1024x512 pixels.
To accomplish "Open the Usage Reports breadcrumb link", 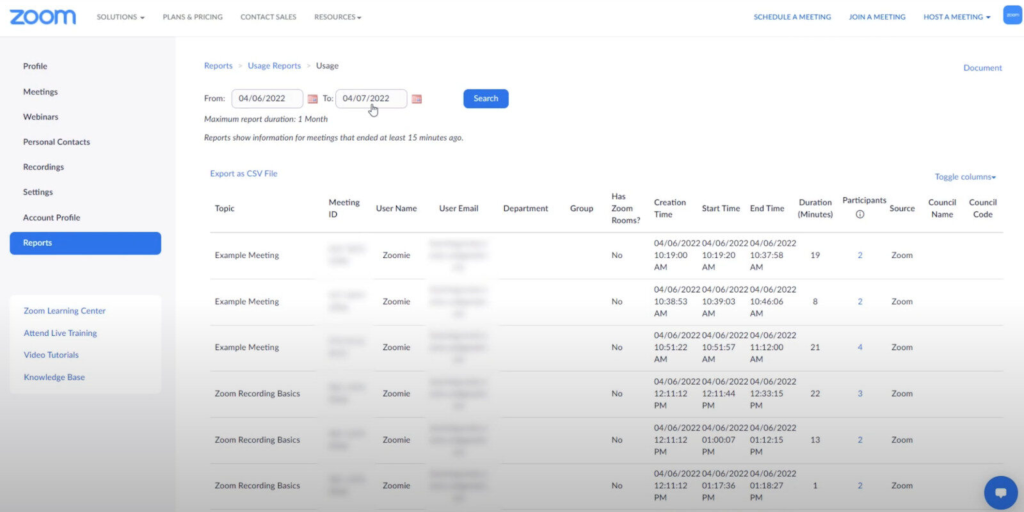I will (274, 66).
